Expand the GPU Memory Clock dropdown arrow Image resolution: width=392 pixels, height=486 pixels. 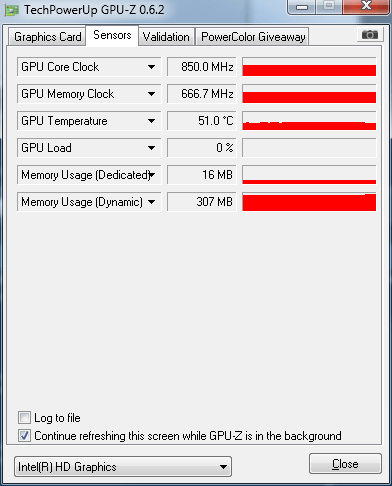(x=151, y=94)
